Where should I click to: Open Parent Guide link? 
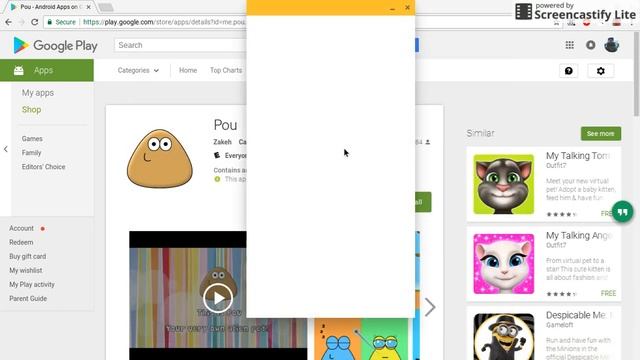click(28, 298)
